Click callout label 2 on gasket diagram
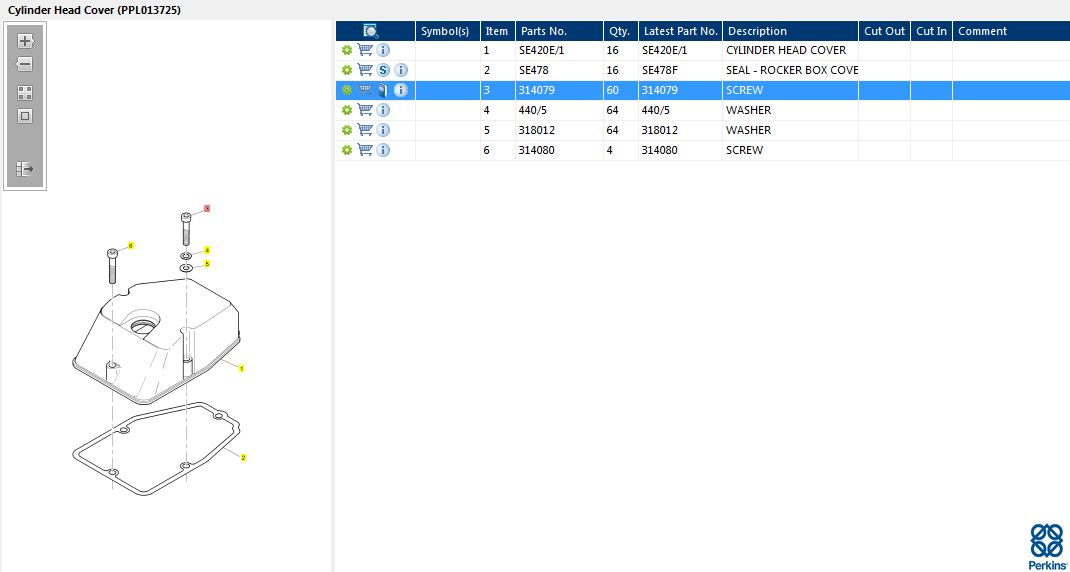The height and width of the screenshot is (572, 1070). point(243,458)
